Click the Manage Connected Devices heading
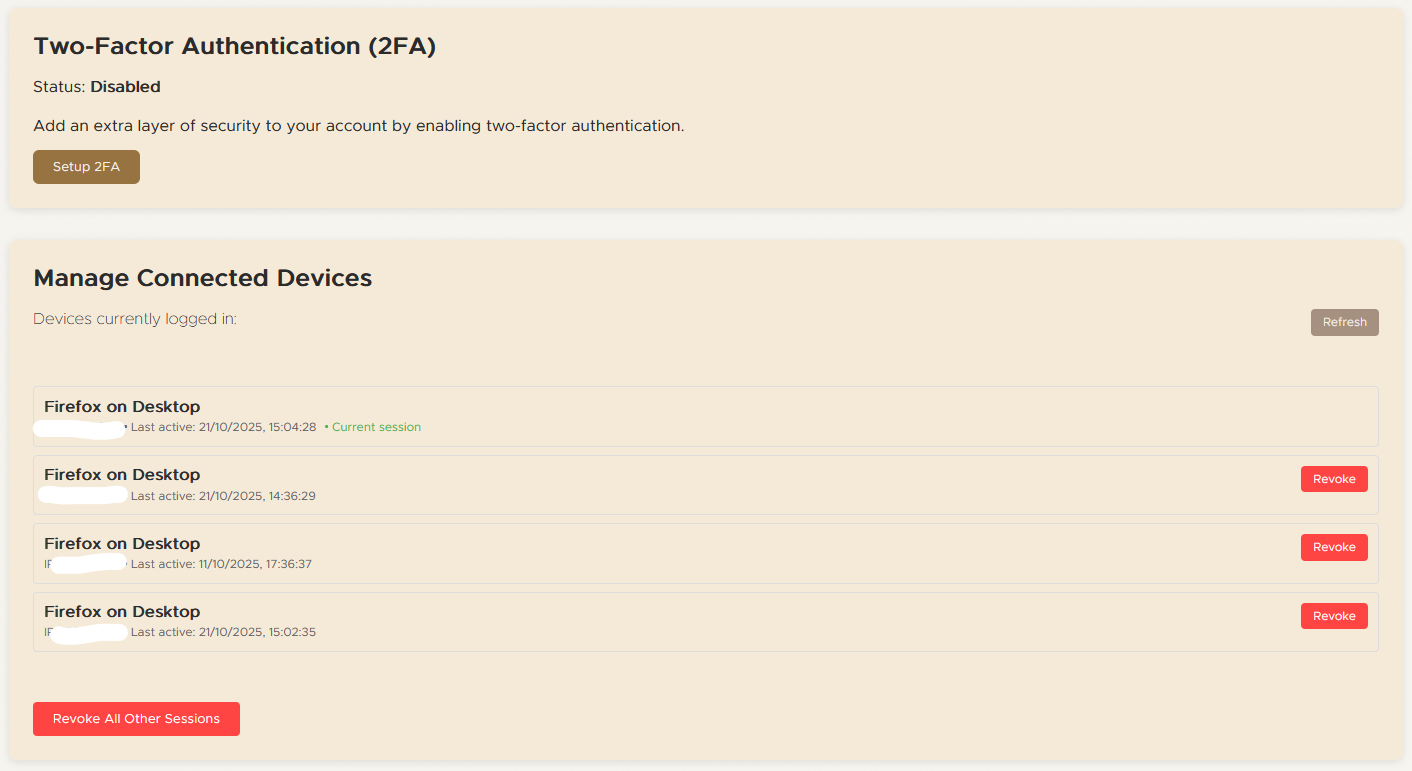Viewport: 1412px width, 771px height. 202,277
